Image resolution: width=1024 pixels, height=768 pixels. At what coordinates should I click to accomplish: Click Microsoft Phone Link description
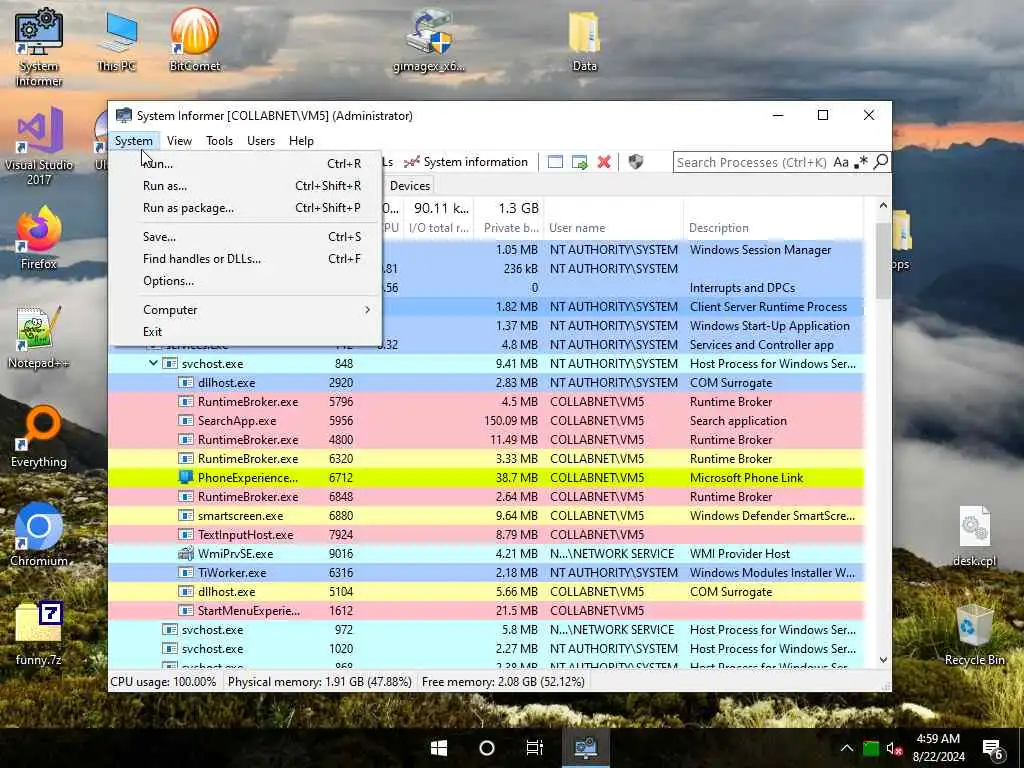point(746,477)
